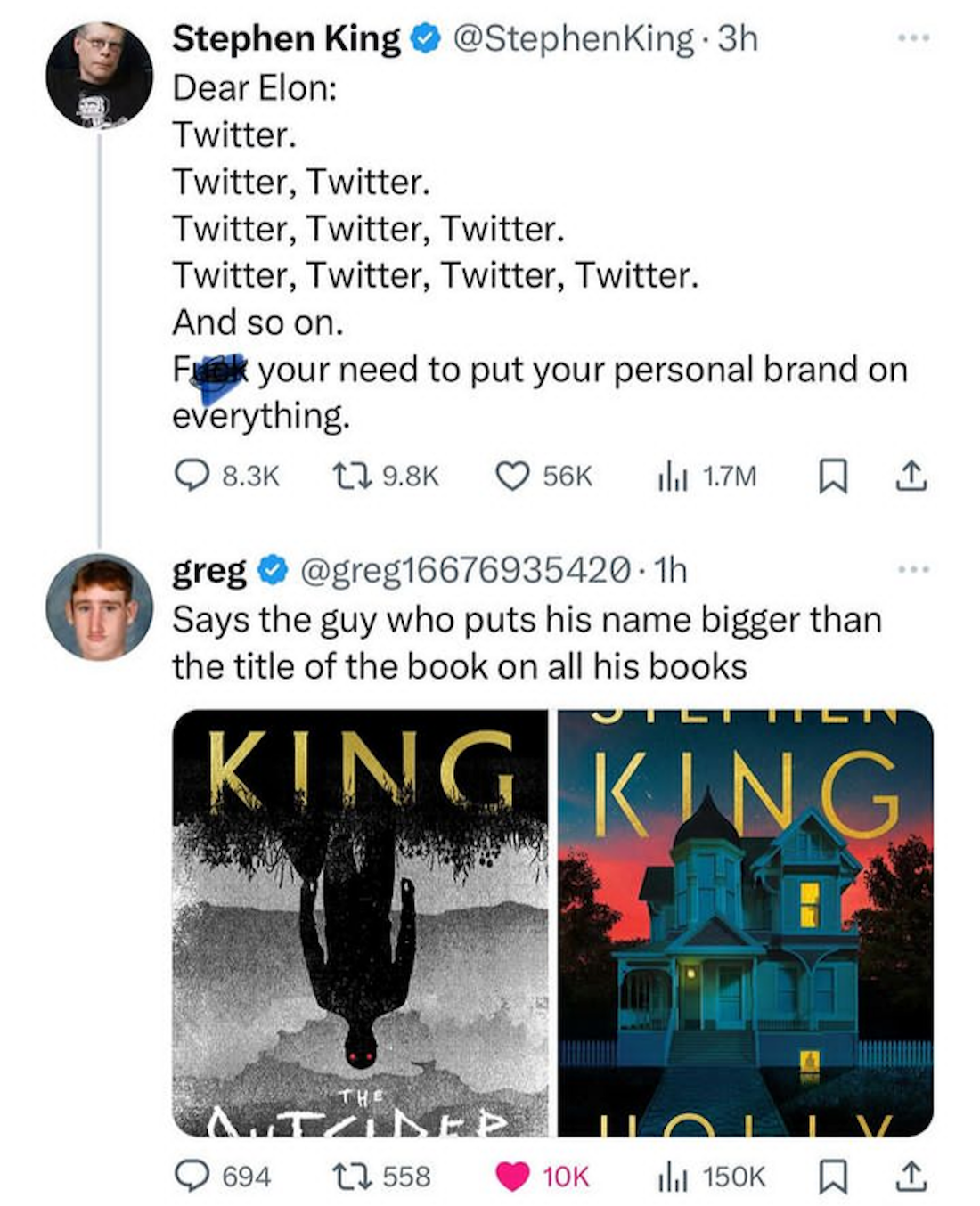The height and width of the screenshot is (1206, 980).
Task: Share greg's reply tweet
Action: point(911,1177)
